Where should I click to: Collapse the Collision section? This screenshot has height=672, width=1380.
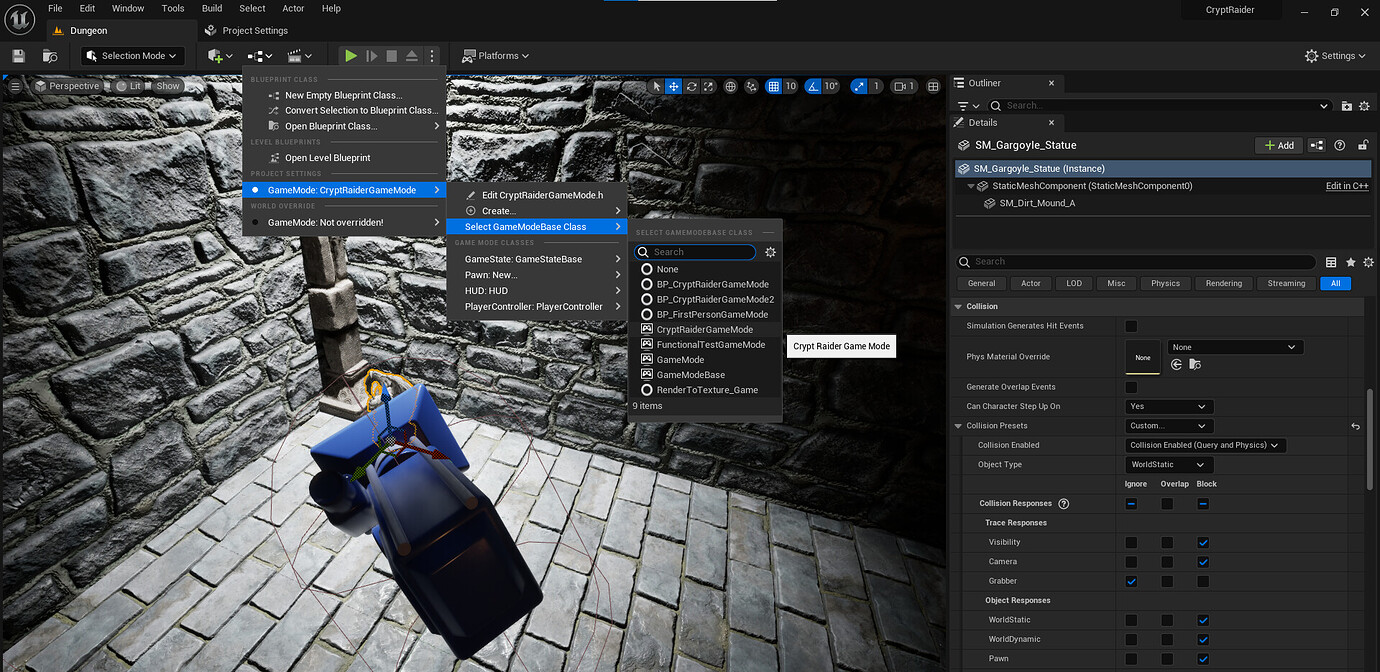[959, 307]
